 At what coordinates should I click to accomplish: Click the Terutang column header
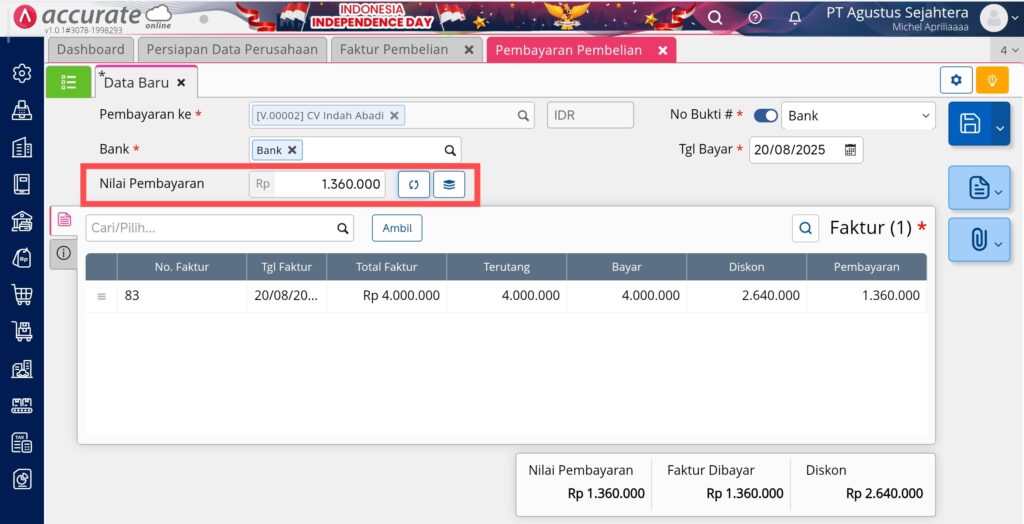507,267
